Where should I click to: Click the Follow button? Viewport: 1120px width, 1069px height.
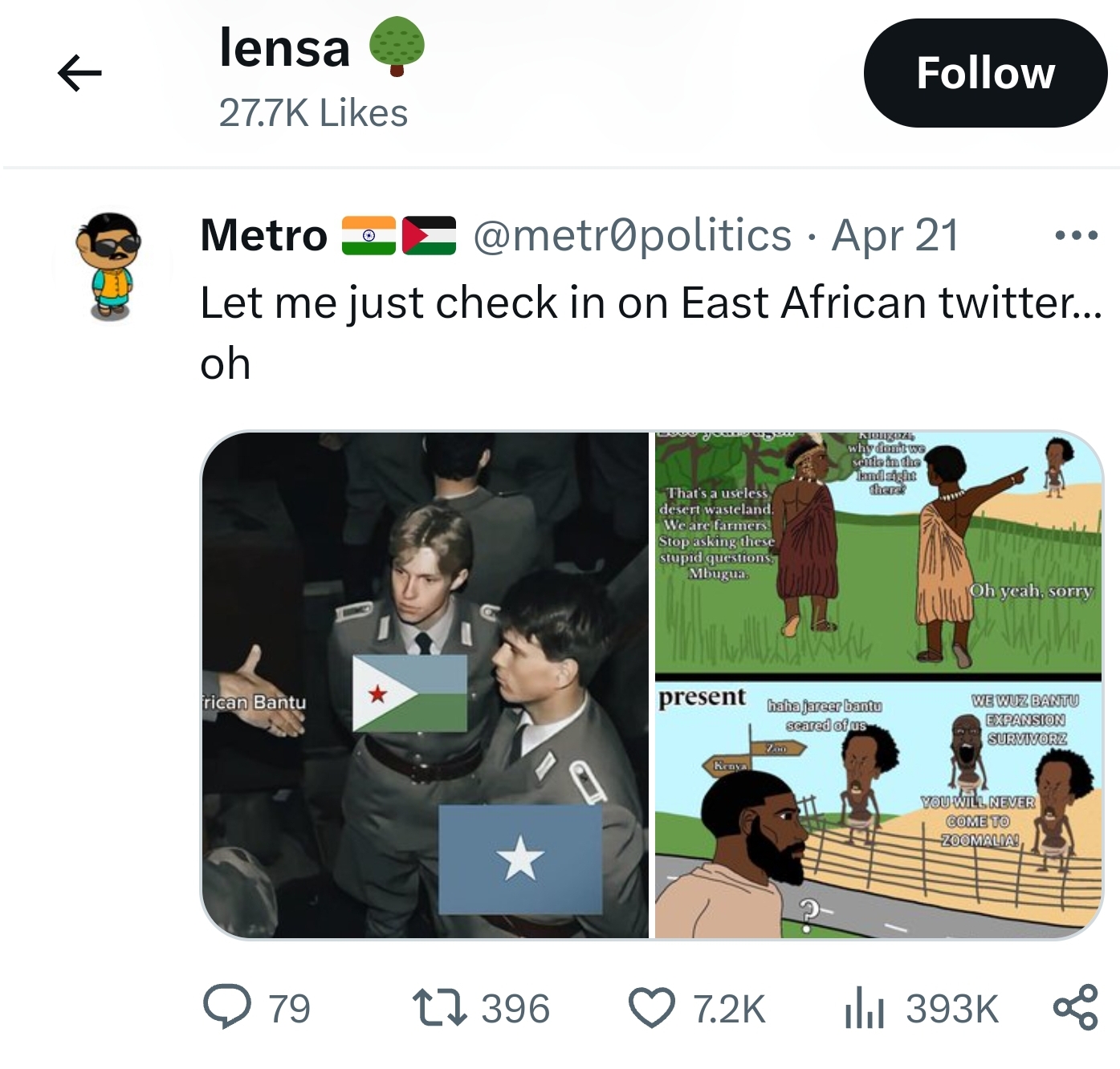(x=985, y=74)
